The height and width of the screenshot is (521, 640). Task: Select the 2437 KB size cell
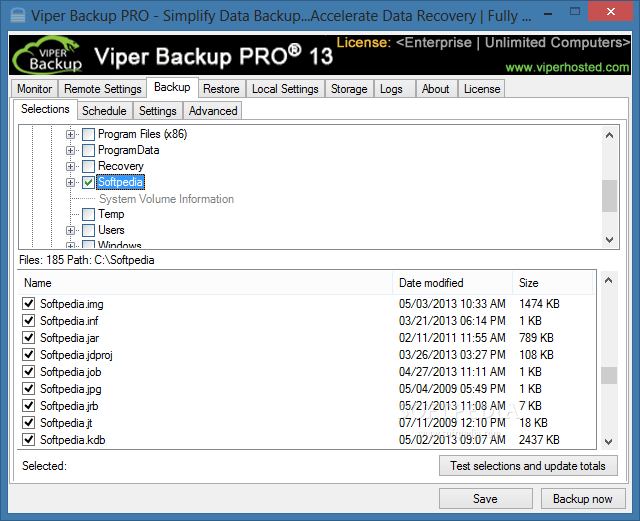[539, 440]
